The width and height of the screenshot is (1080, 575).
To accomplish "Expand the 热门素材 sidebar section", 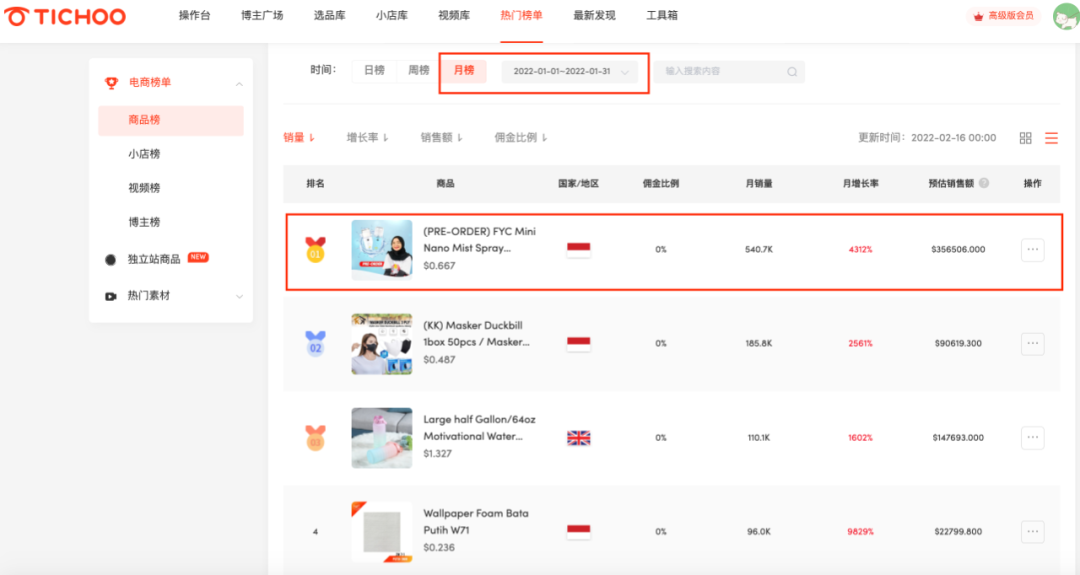I will tap(239, 296).
